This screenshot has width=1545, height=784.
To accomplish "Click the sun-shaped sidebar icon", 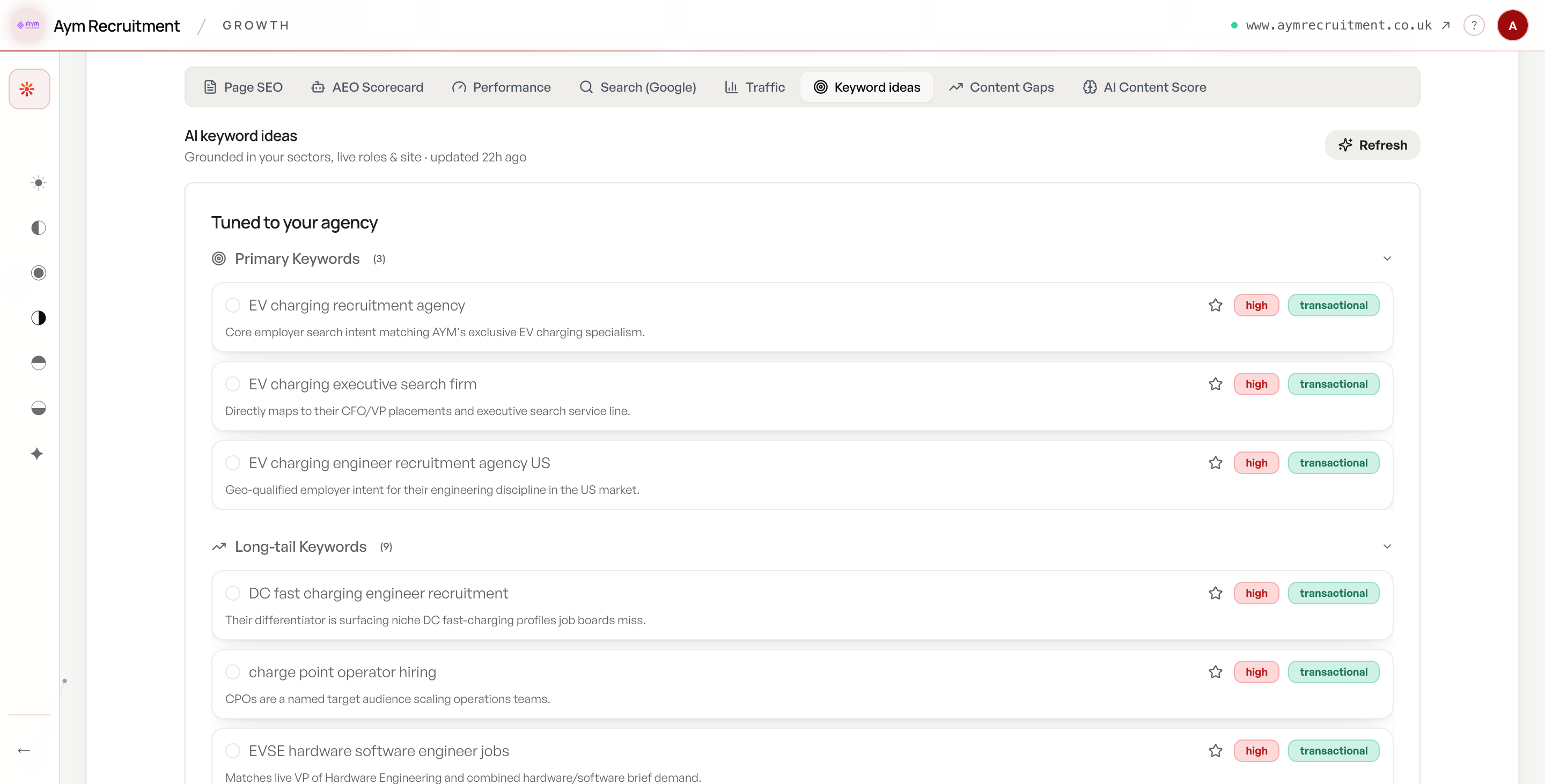I will [x=39, y=183].
